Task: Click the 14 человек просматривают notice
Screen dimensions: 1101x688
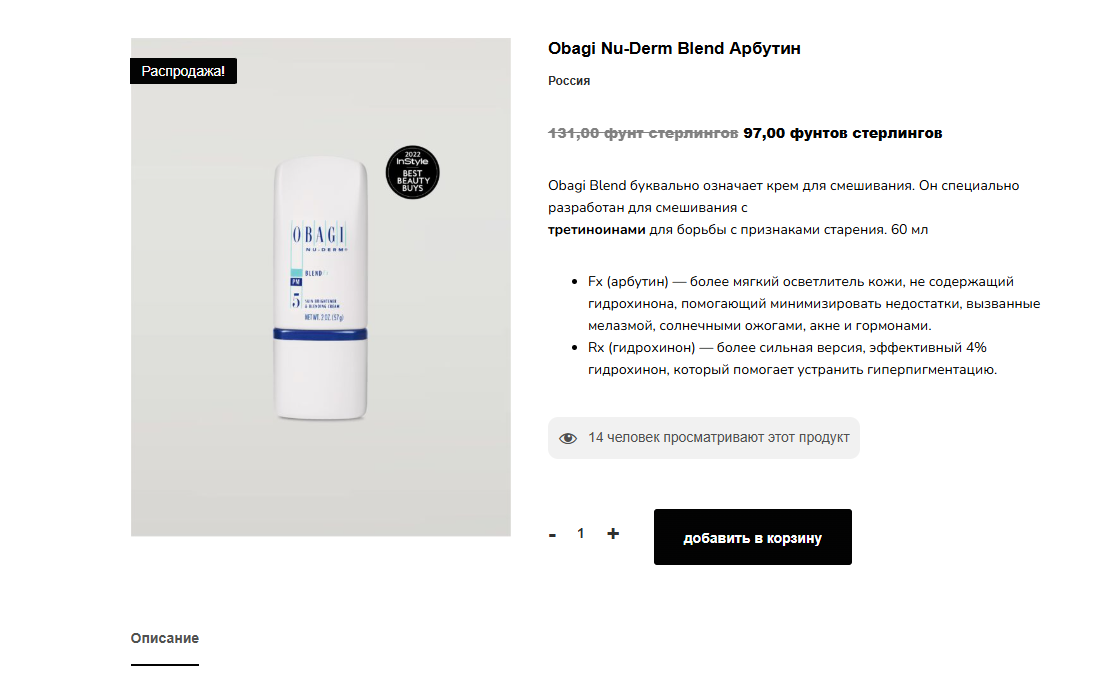Action: (704, 438)
